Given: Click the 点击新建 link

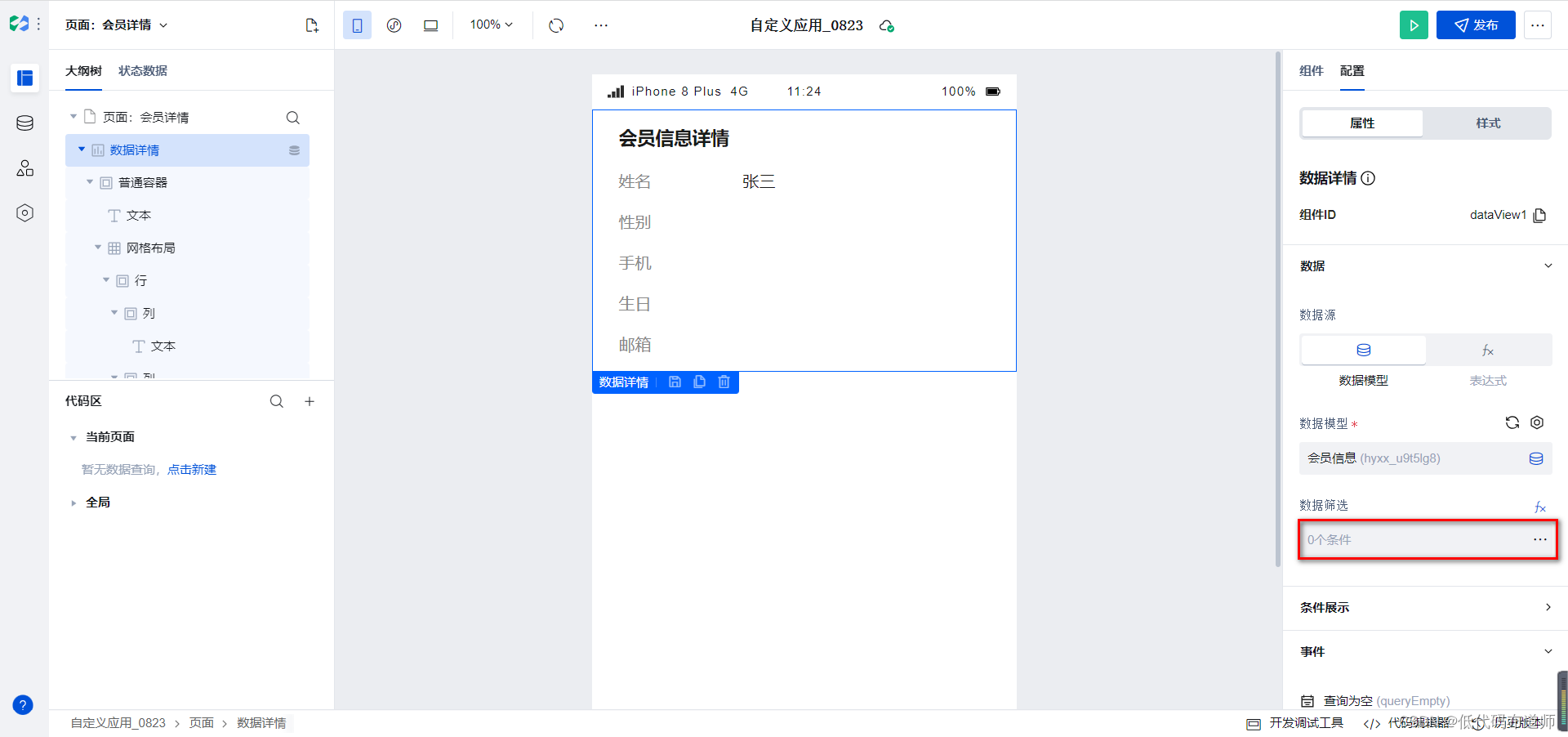Looking at the screenshot, I should click(x=192, y=470).
